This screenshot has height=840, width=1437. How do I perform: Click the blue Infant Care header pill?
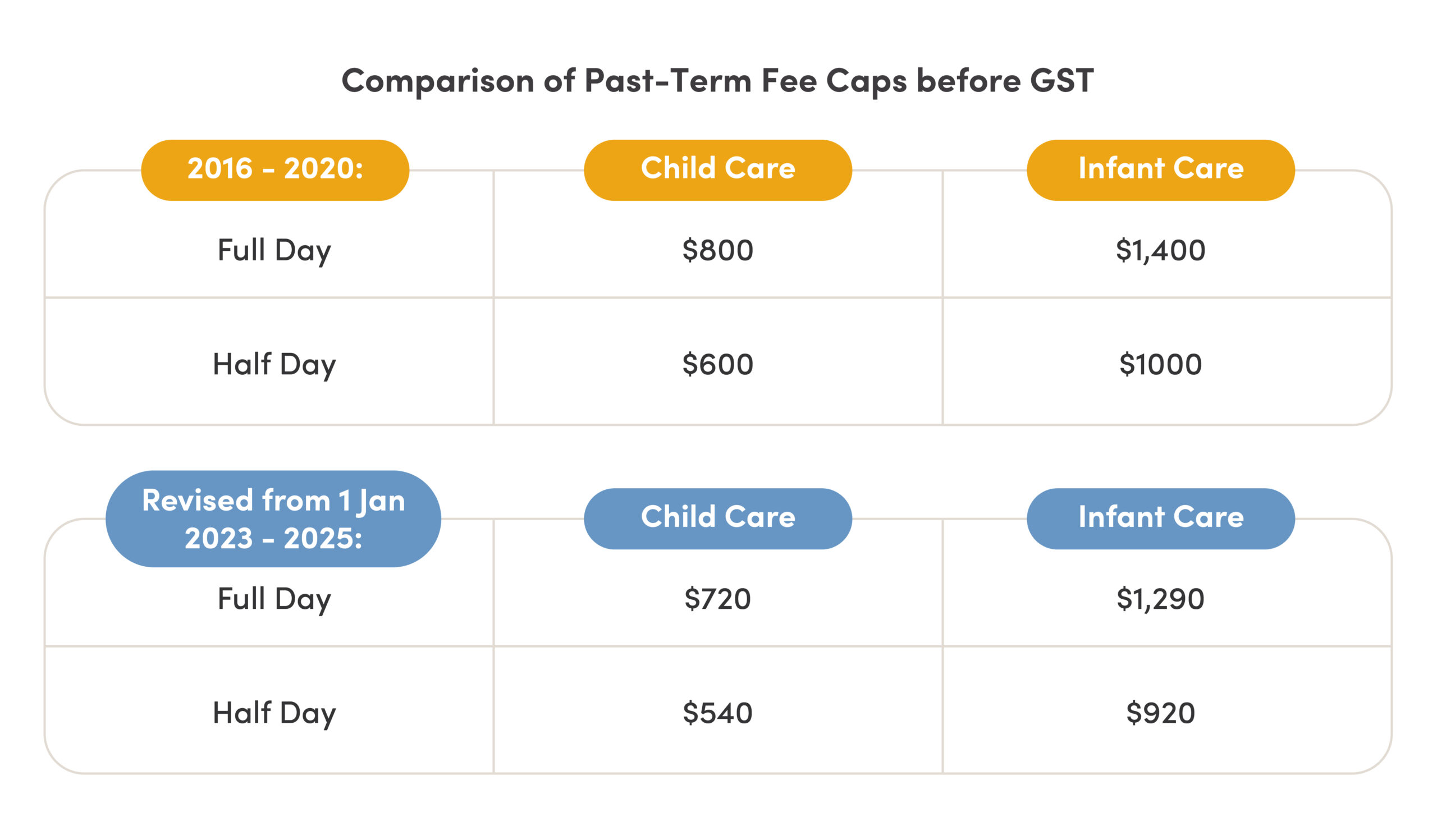(x=1160, y=518)
